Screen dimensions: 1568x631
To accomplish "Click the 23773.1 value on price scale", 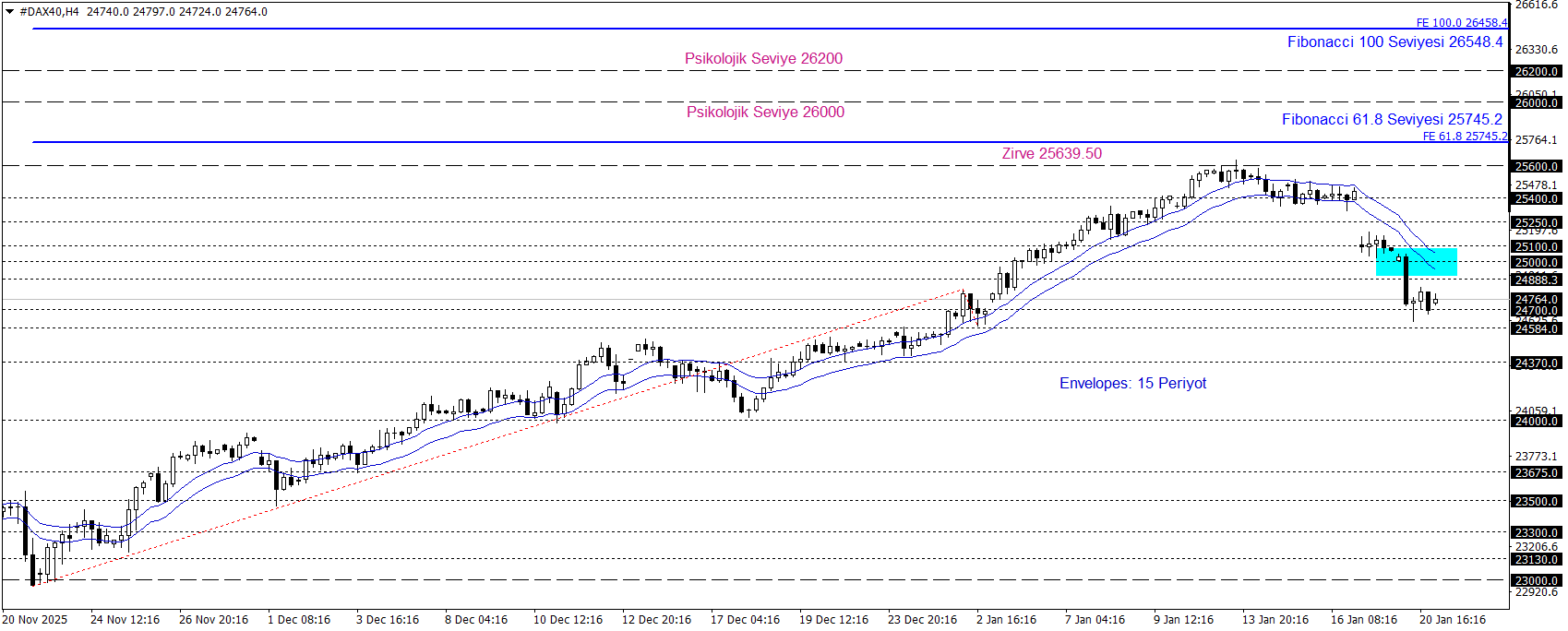I will [x=1537, y=456].
